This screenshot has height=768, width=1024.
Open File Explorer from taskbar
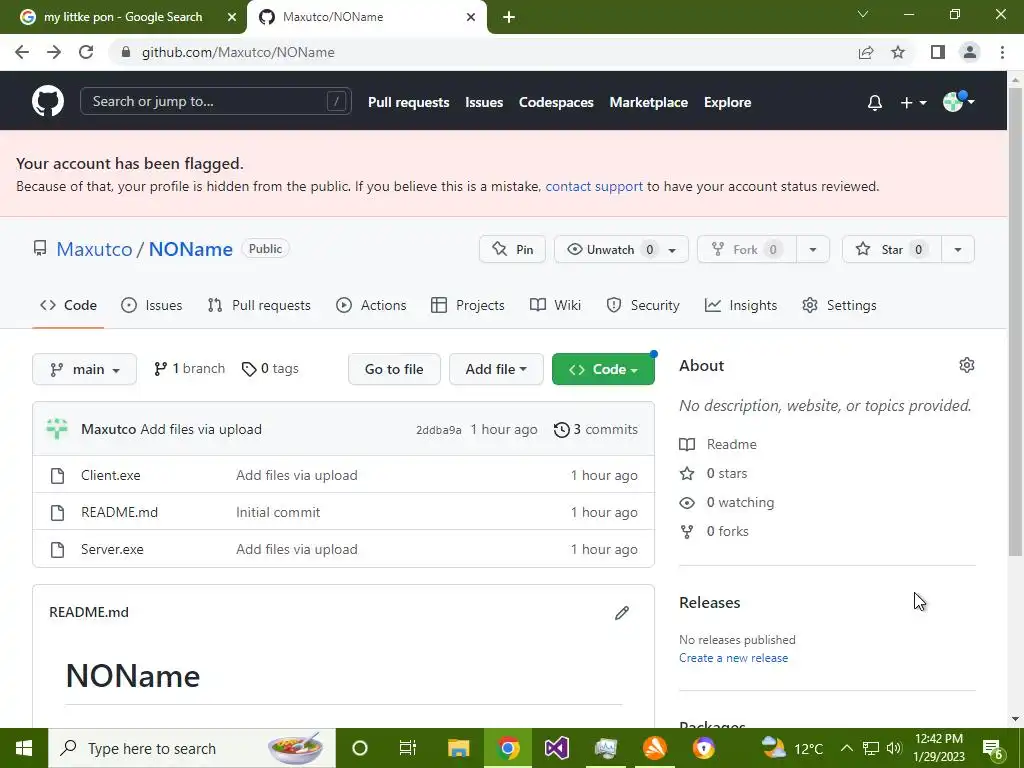458,748
